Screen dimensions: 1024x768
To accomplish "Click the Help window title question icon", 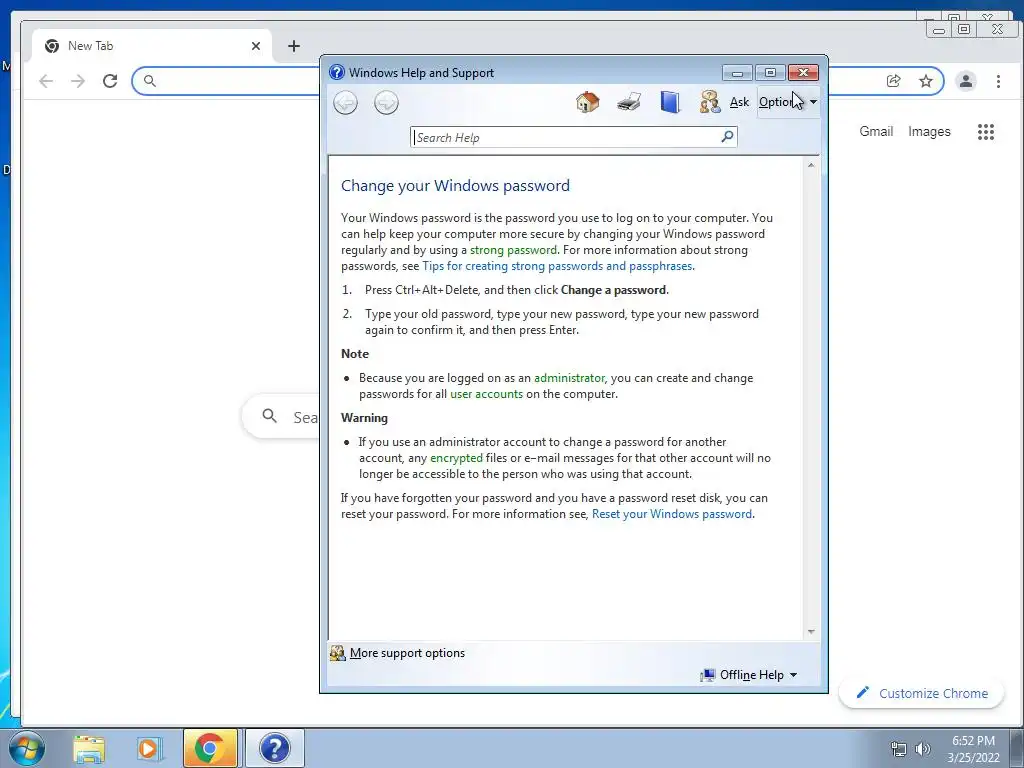I will coord(336,72).
